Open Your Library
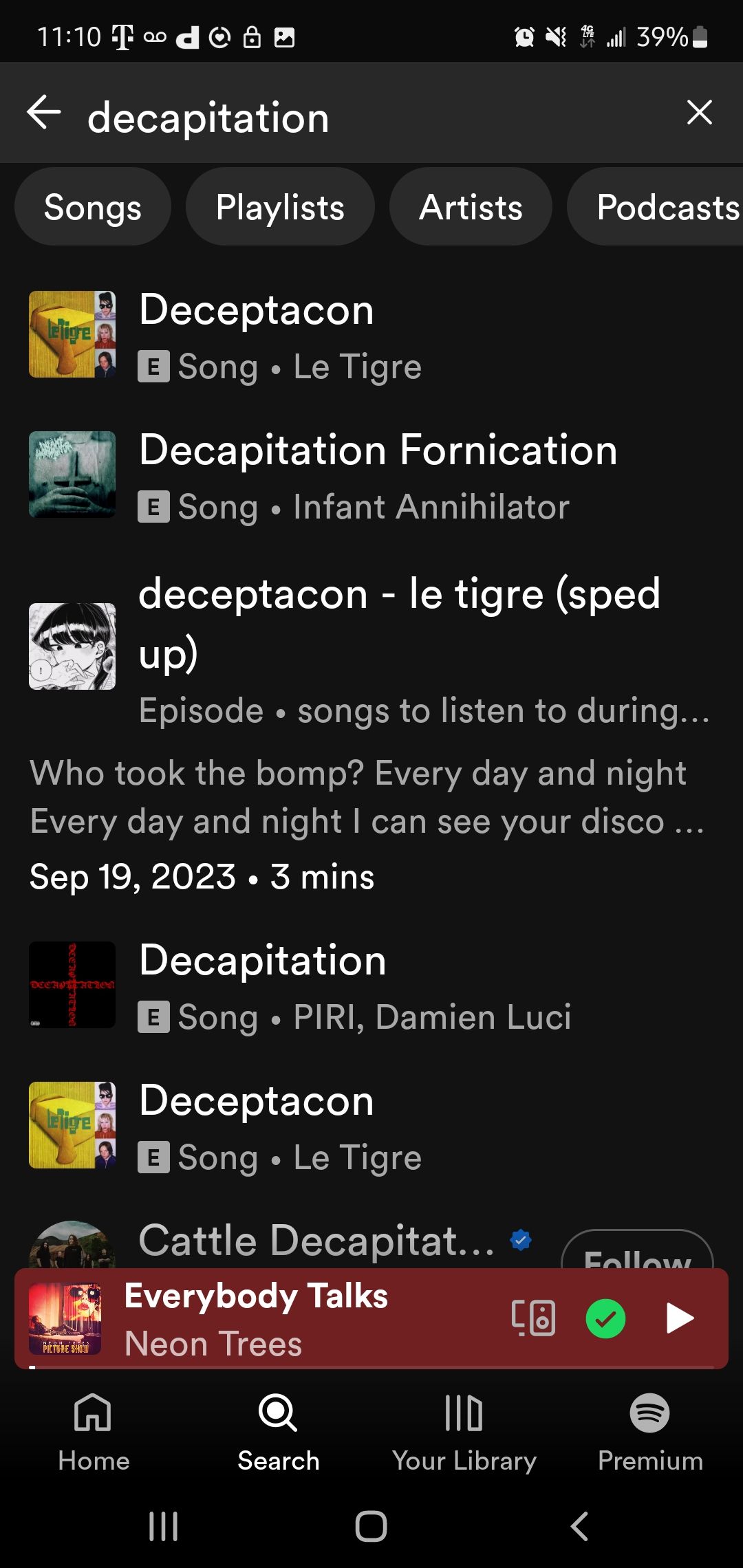Image resolution: width=743 pixels, height=1568 pixels. (464, 1432)
